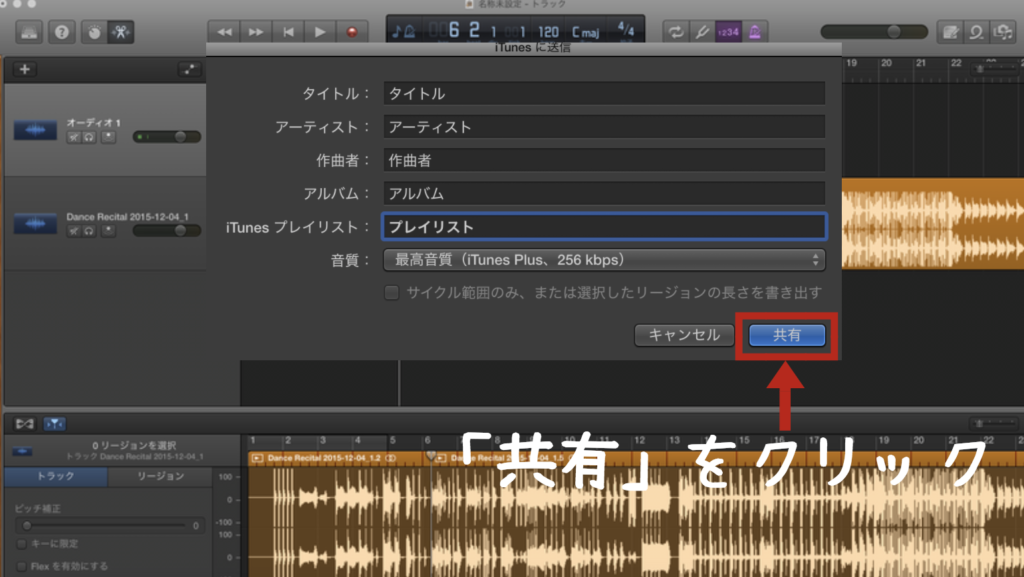Click the アルバム input field
This screenshot has width=1024, height=577.
click(604, 193)
